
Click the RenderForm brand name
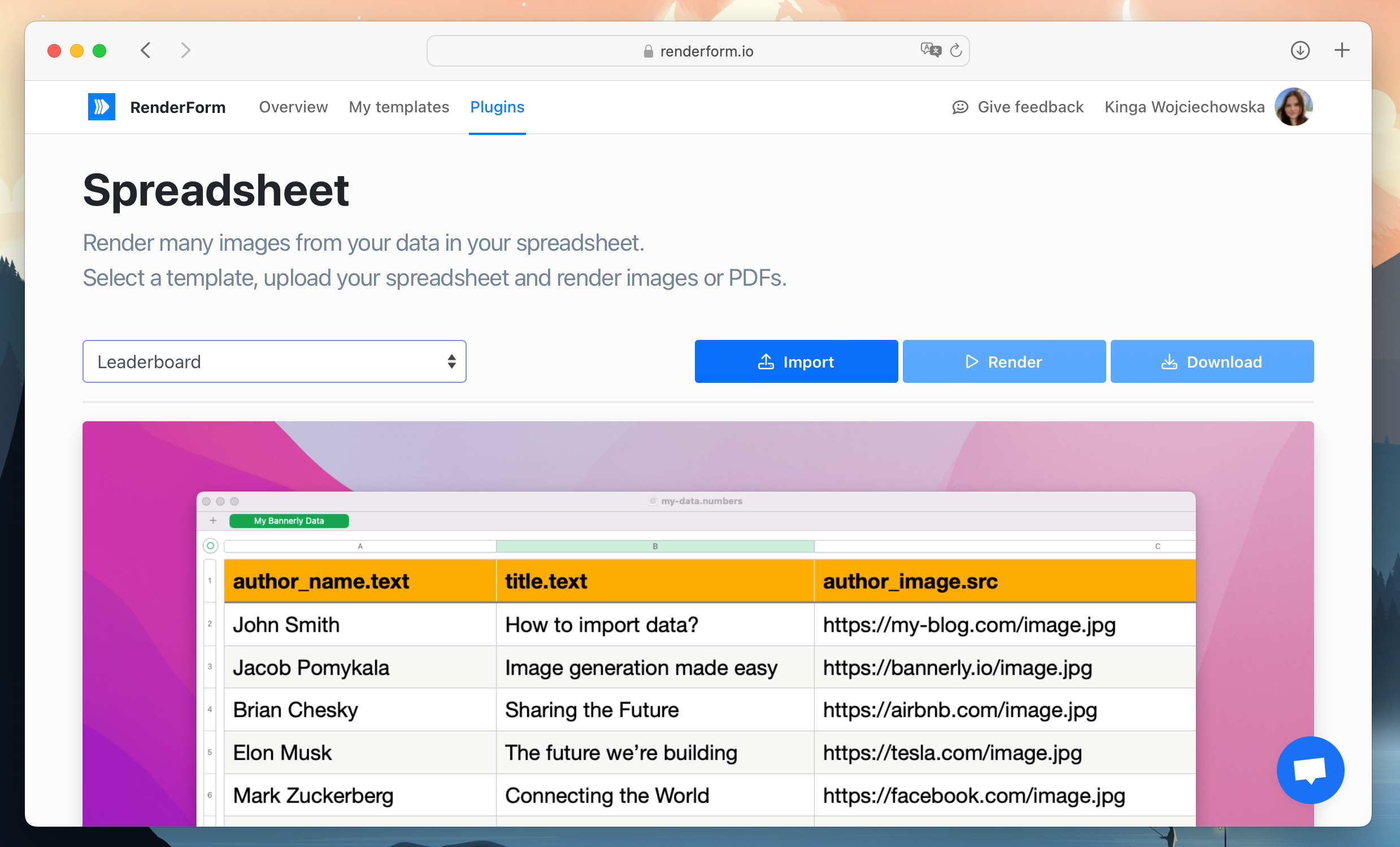(x=178, y=107)
